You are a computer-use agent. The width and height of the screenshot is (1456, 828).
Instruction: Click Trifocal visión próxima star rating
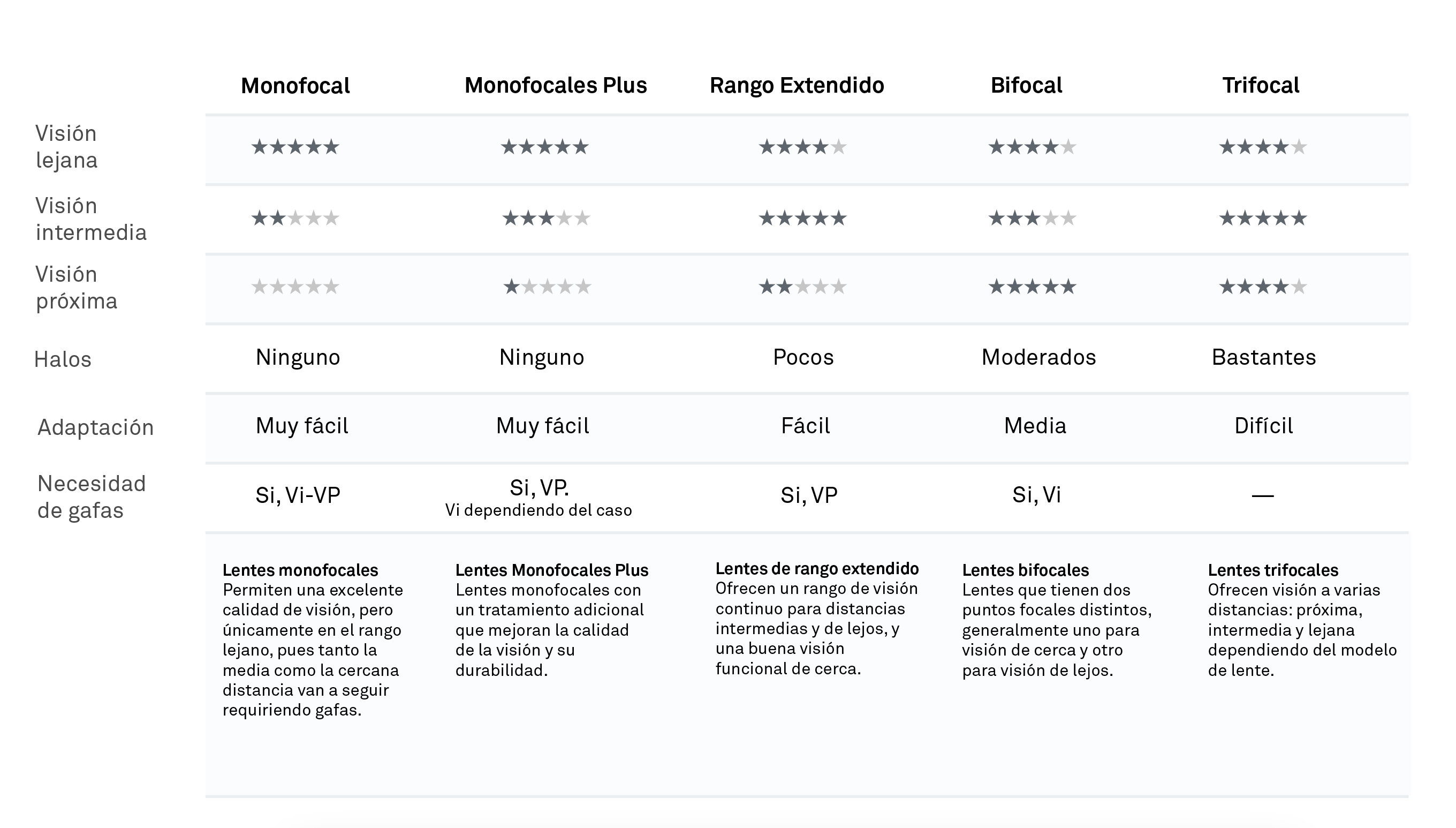[1263, 287]
